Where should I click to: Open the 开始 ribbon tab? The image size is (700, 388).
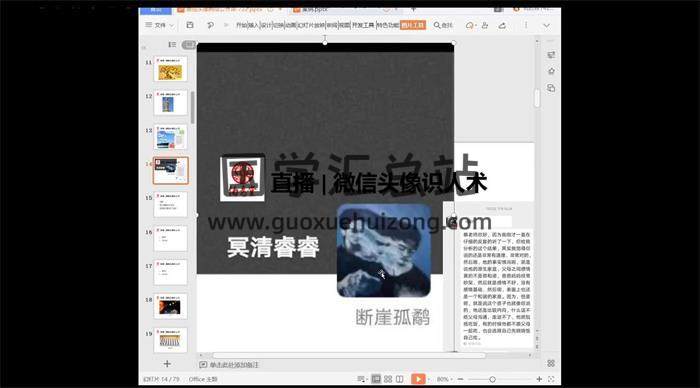click(x=242, y=25)
